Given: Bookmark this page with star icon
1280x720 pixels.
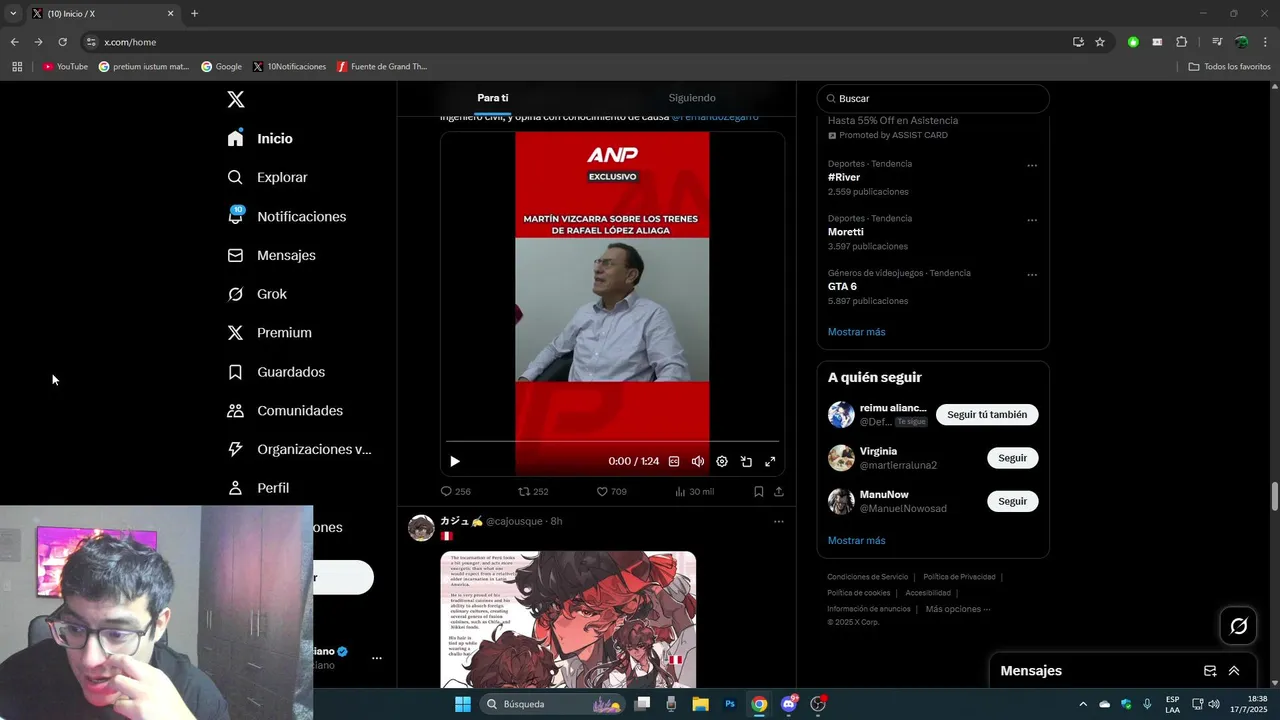Looking at the screenshot, I should (x=1100, y=42).
